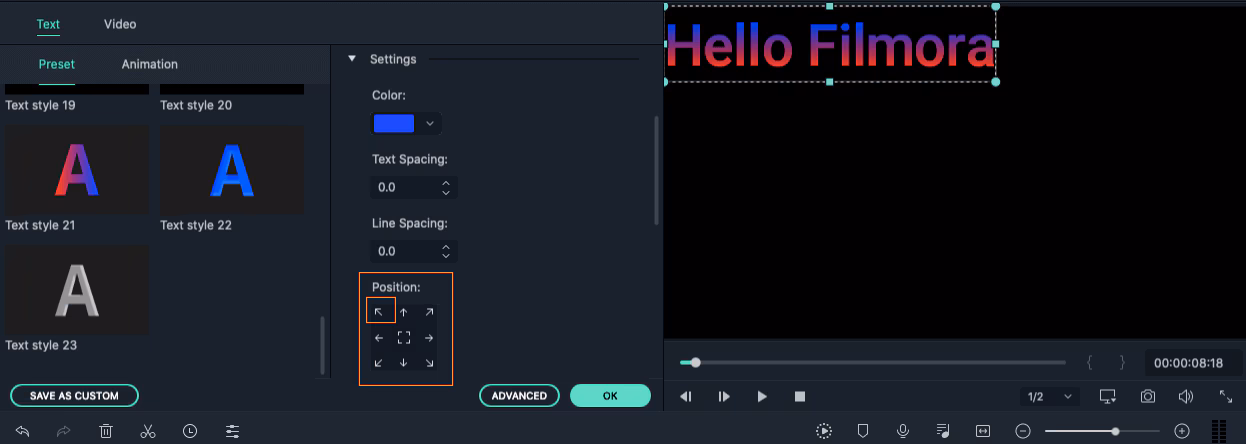Select Text style 21 preset thumbnail
Screen dimensions: 1246x444
[x=77, y=170]
